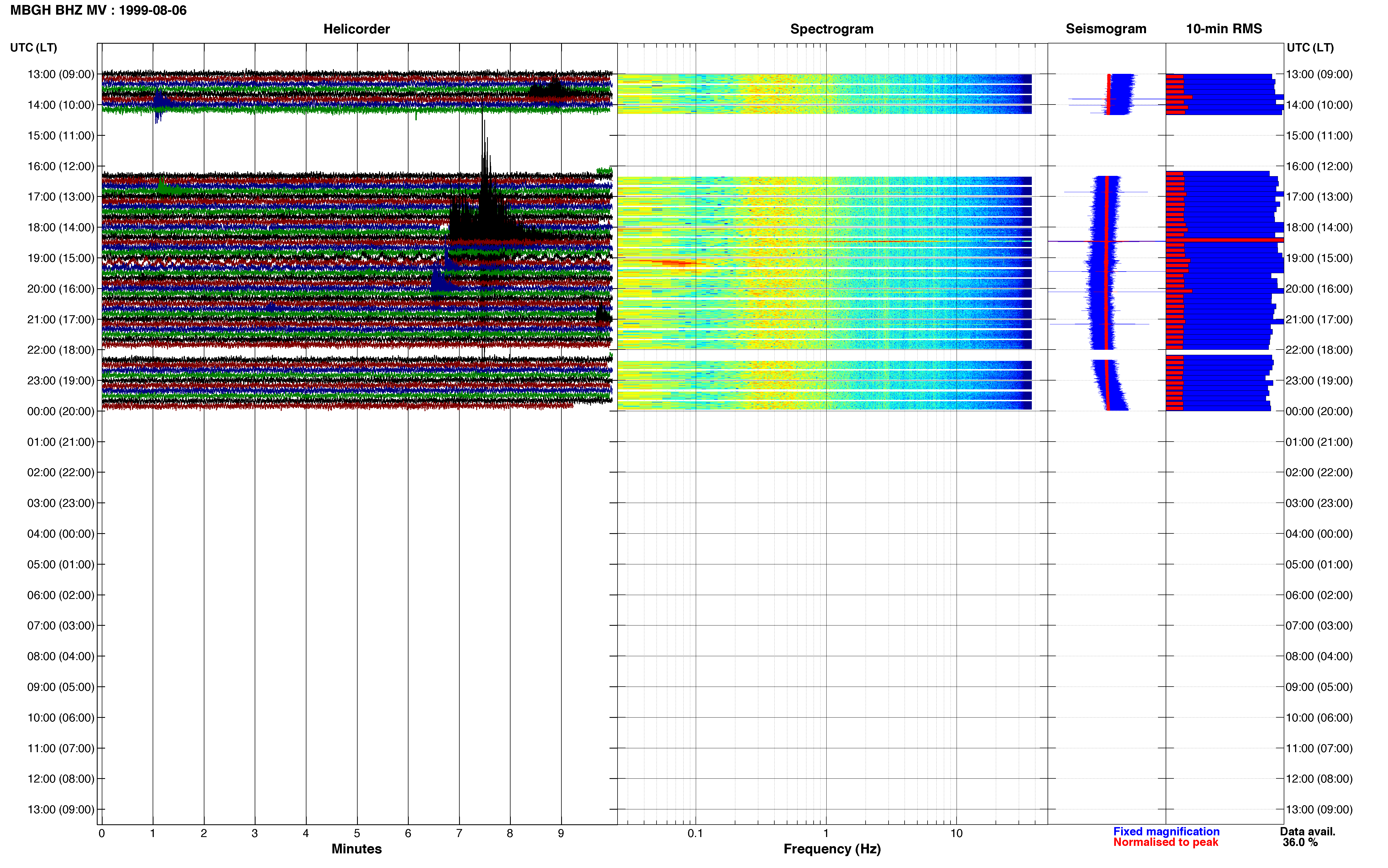Click the 'Seismogram' panel heading

1106,29
